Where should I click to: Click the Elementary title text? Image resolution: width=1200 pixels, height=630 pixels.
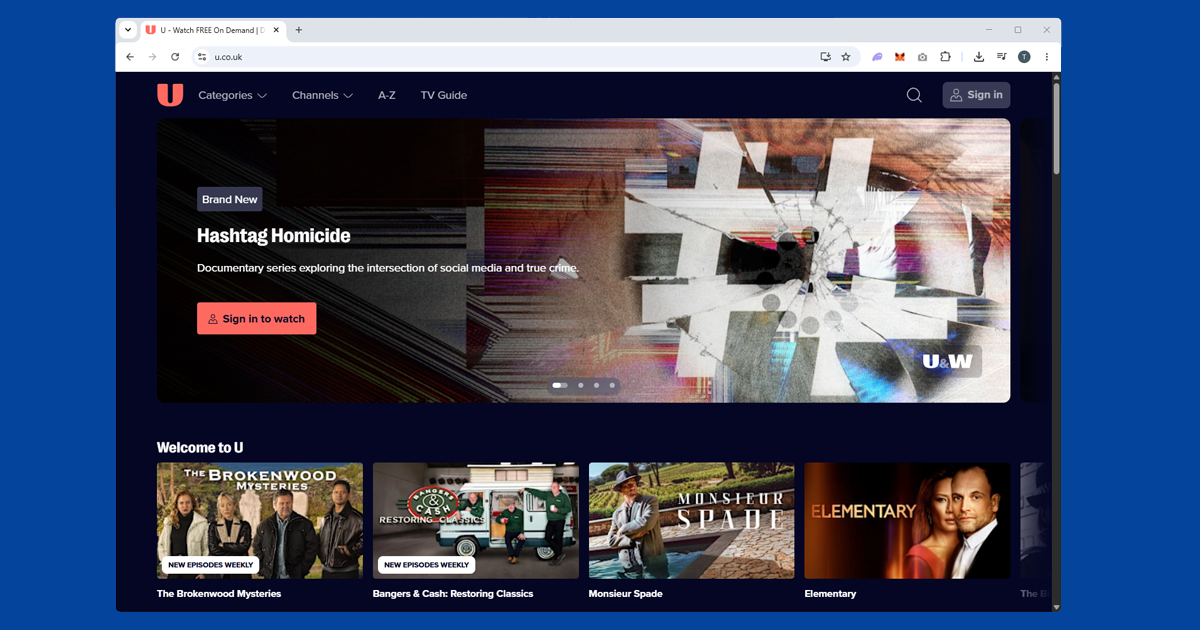(x=831, y=594)
